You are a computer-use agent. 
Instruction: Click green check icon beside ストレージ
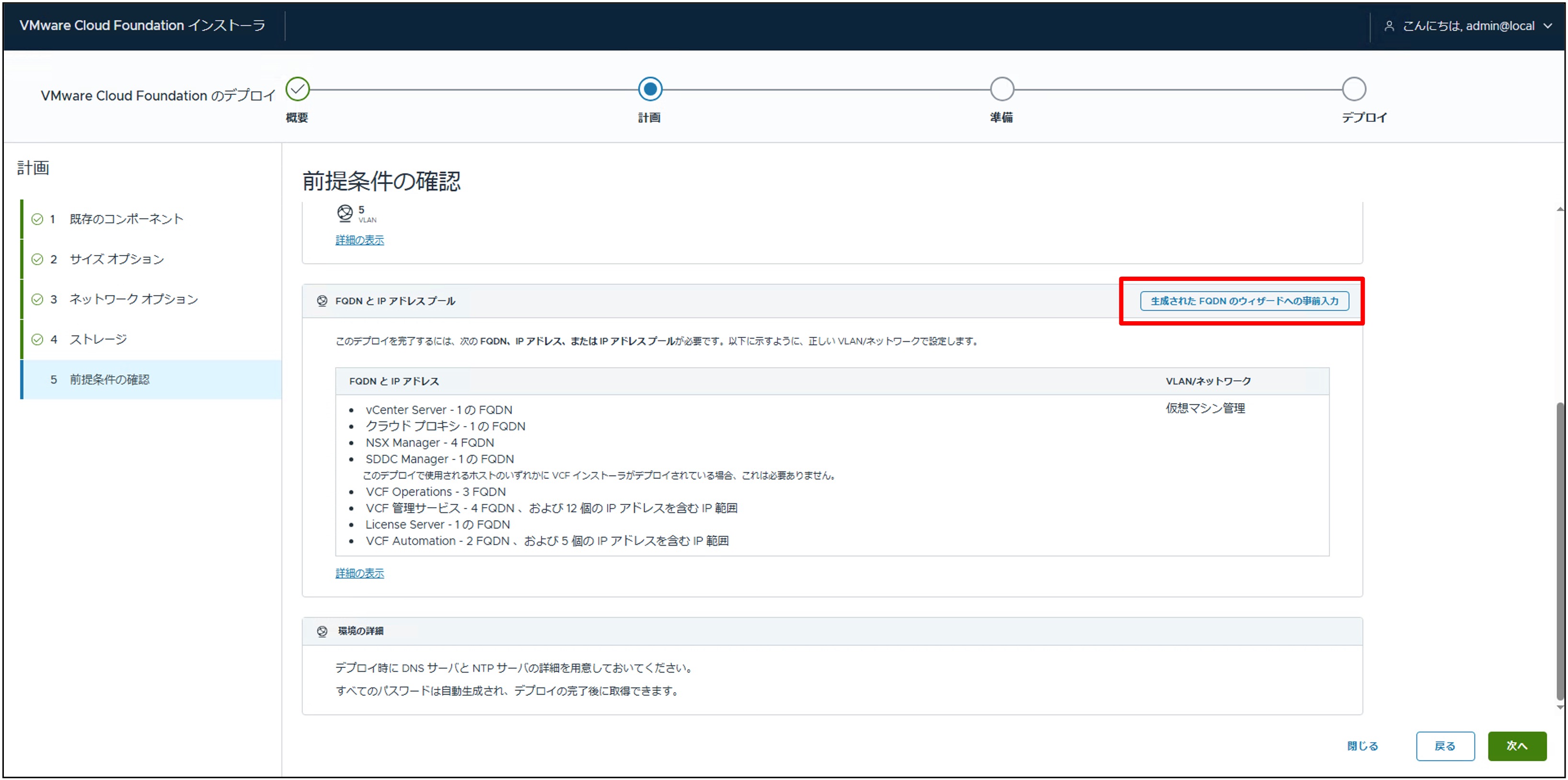tap(37, 339)
